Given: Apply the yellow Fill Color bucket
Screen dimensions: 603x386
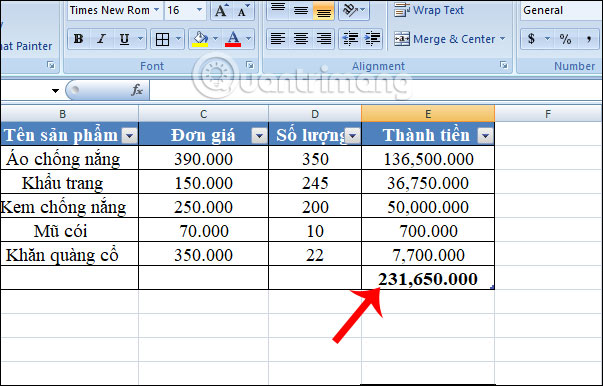Looking at the screenshot, I should (200, 39).
